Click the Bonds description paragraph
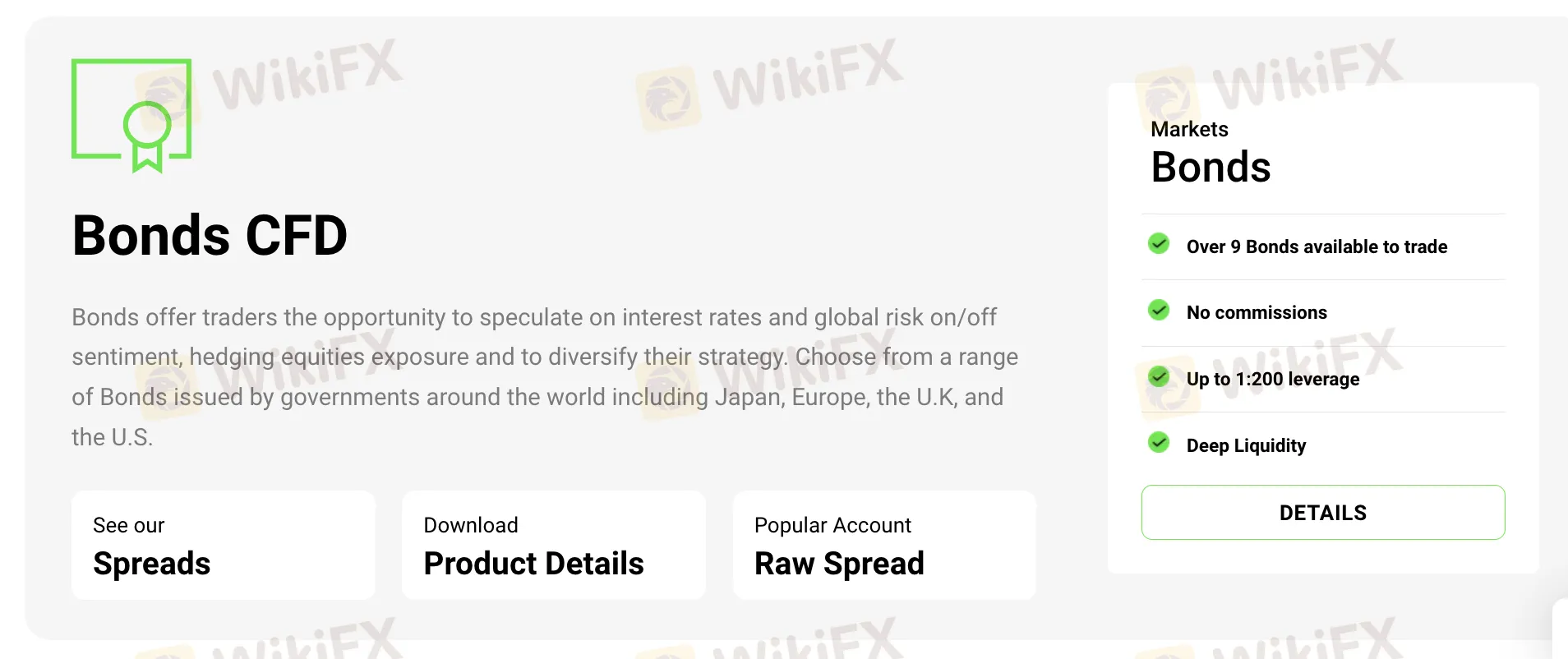Viewport: 1568px width, 659px height. 542,376
